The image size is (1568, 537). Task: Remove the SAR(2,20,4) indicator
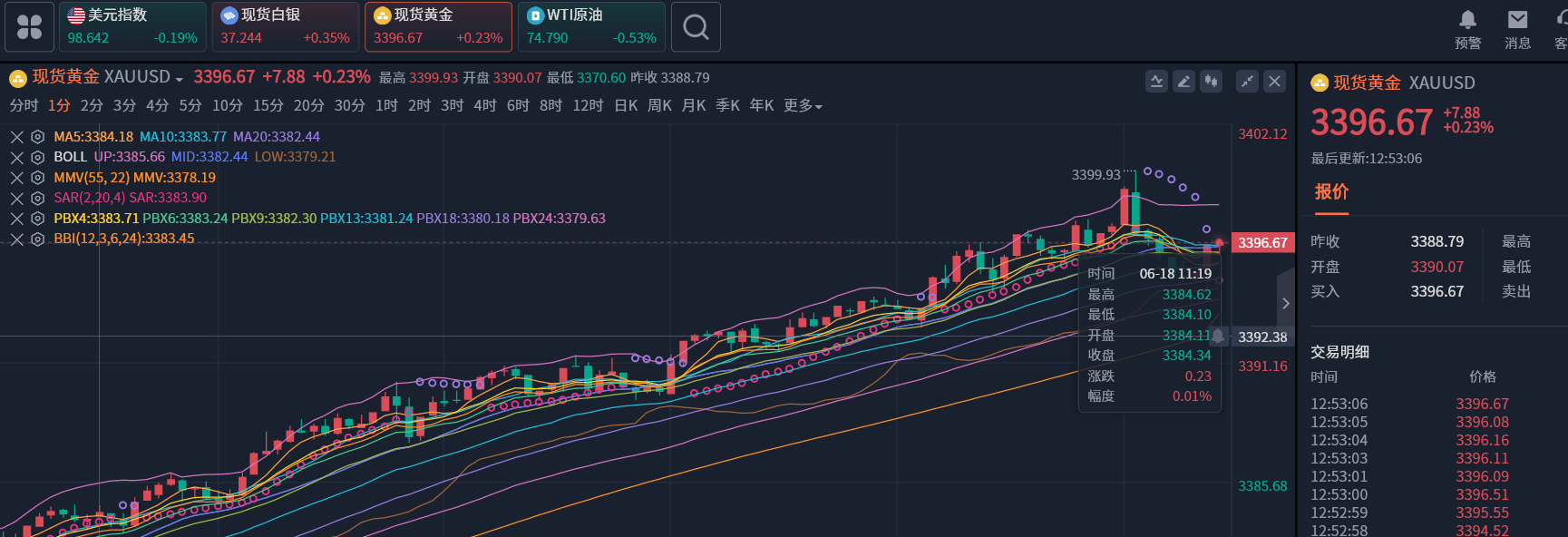16,198
